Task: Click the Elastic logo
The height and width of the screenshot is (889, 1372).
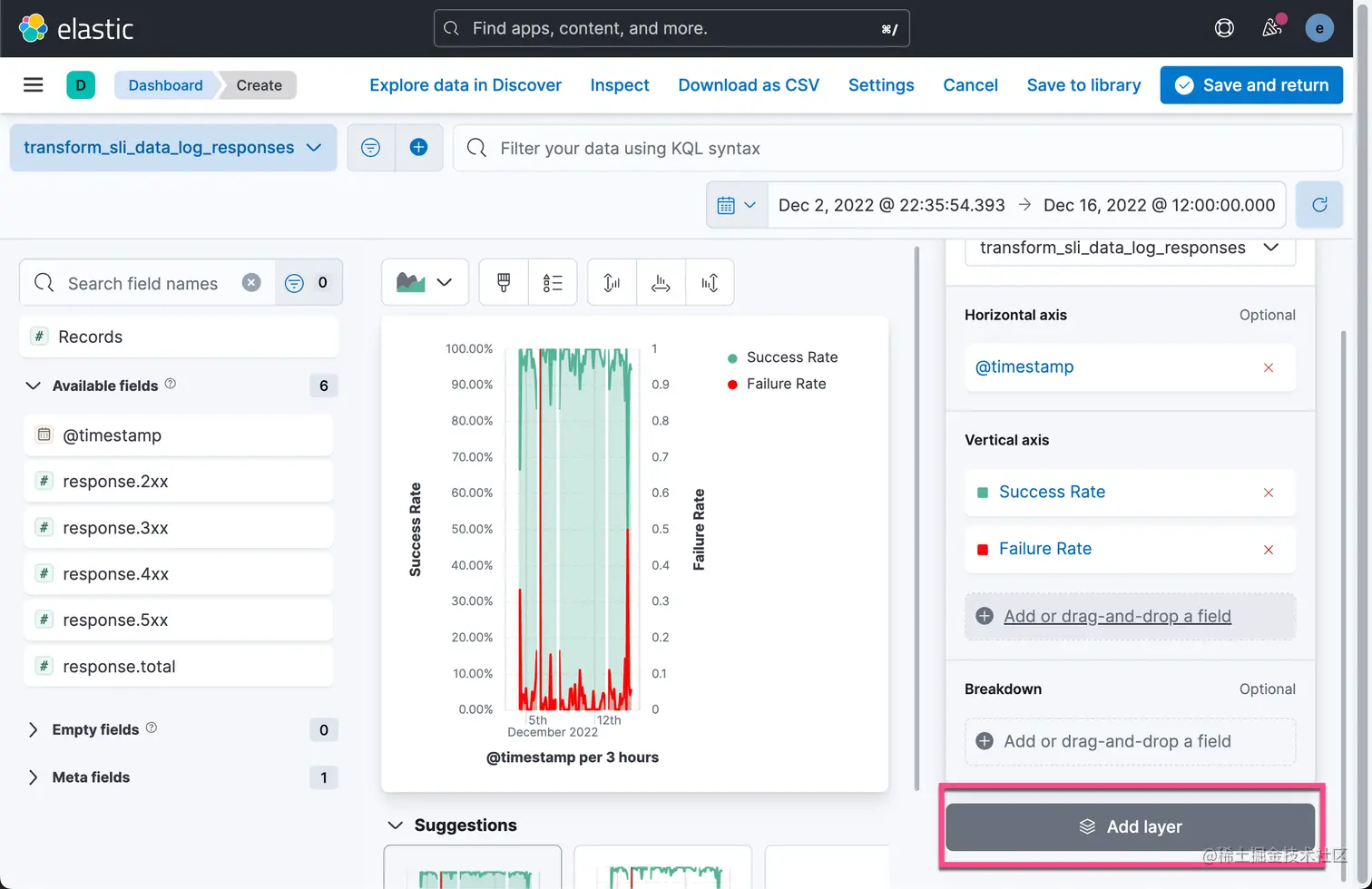Action: click(76, 28)
